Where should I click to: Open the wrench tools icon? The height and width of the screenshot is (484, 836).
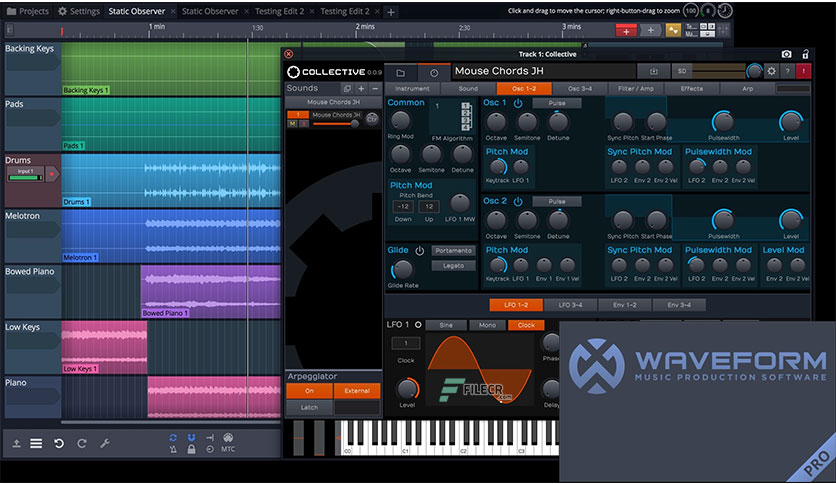coord(104,443)
